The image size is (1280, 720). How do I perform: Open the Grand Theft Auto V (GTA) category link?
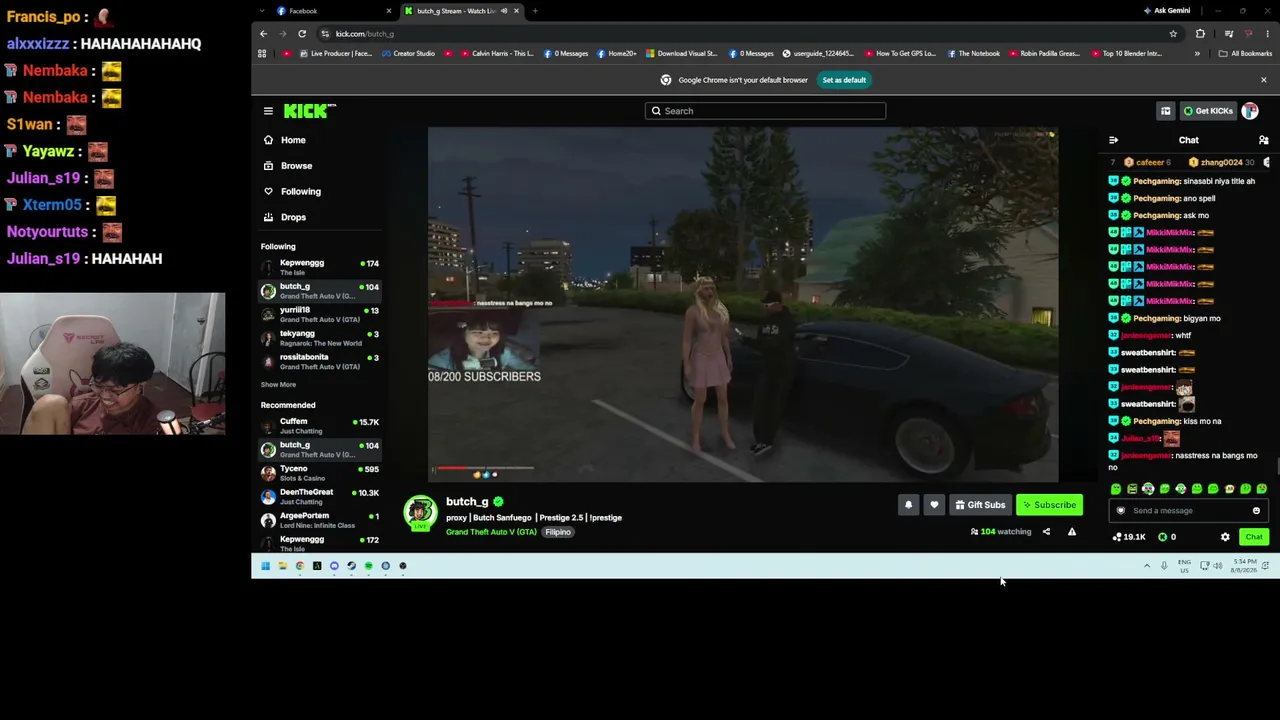tap(491, 532)
